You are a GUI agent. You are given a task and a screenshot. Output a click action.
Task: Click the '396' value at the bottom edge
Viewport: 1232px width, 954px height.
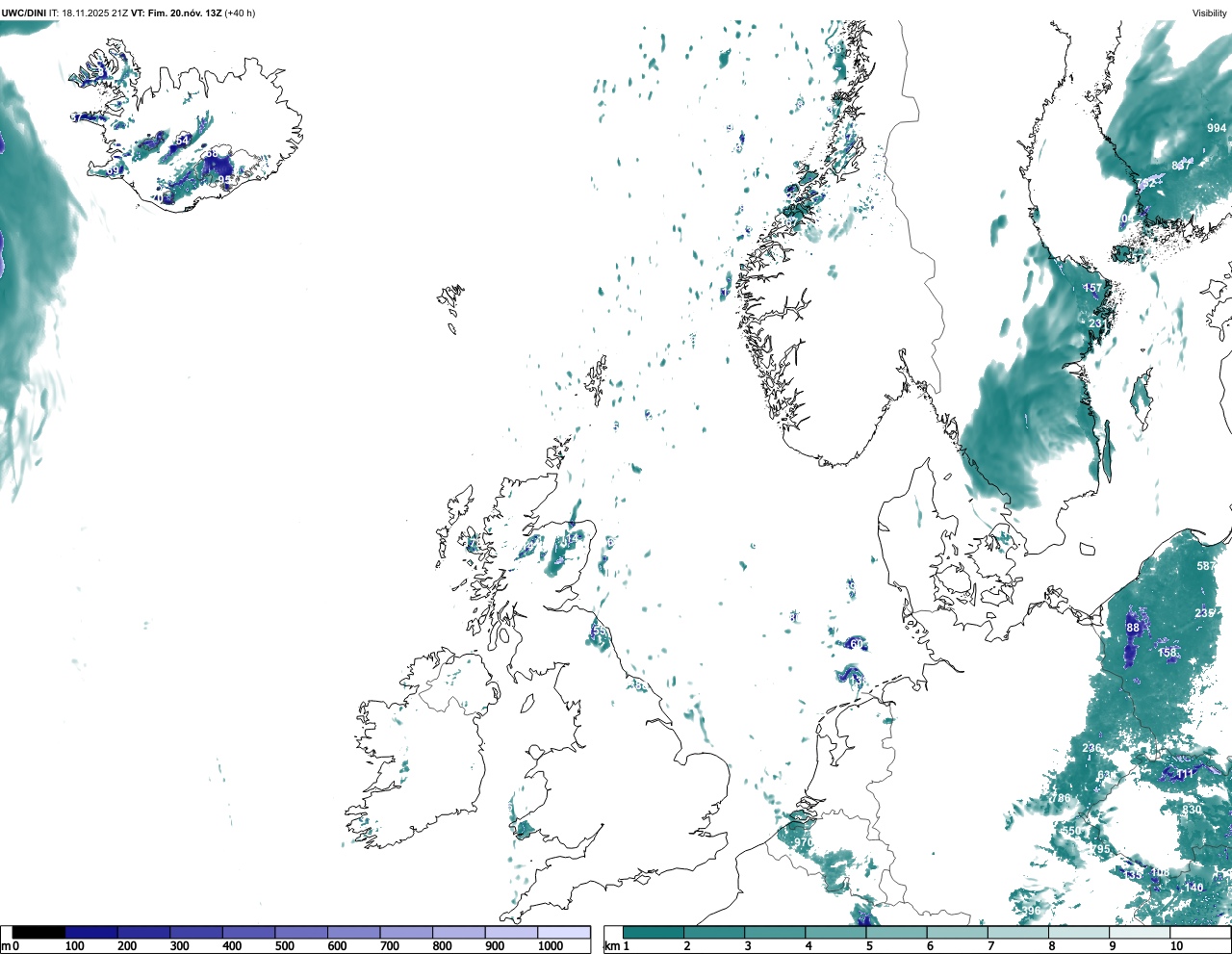(x=1032, y=911)
